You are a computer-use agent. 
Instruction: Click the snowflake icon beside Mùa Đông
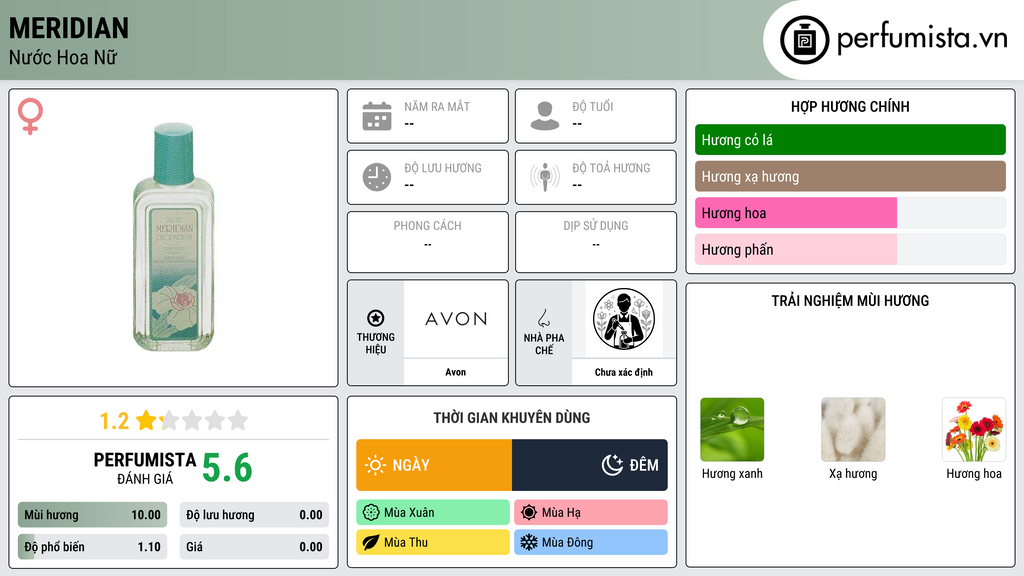[529, 542]
